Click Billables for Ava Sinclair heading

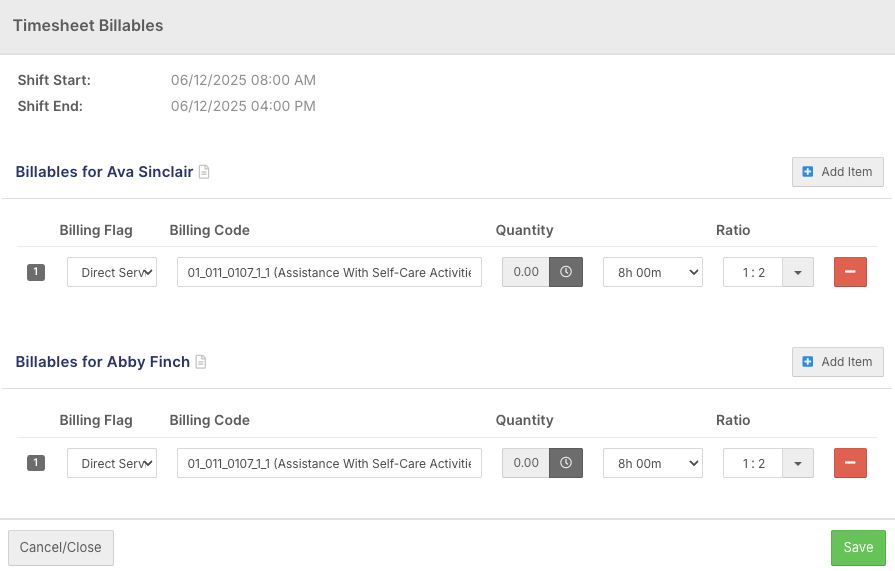pyautogui.click(x=104, y=172)
